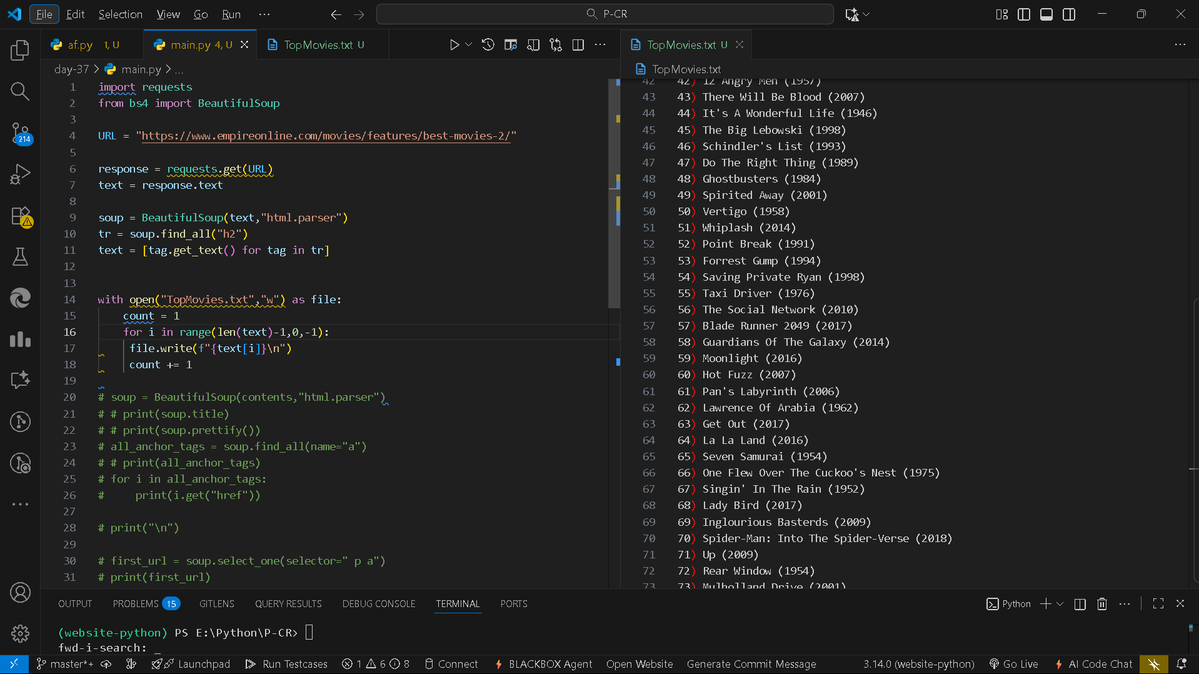Open the bar chart icon in activity bar

20,339
